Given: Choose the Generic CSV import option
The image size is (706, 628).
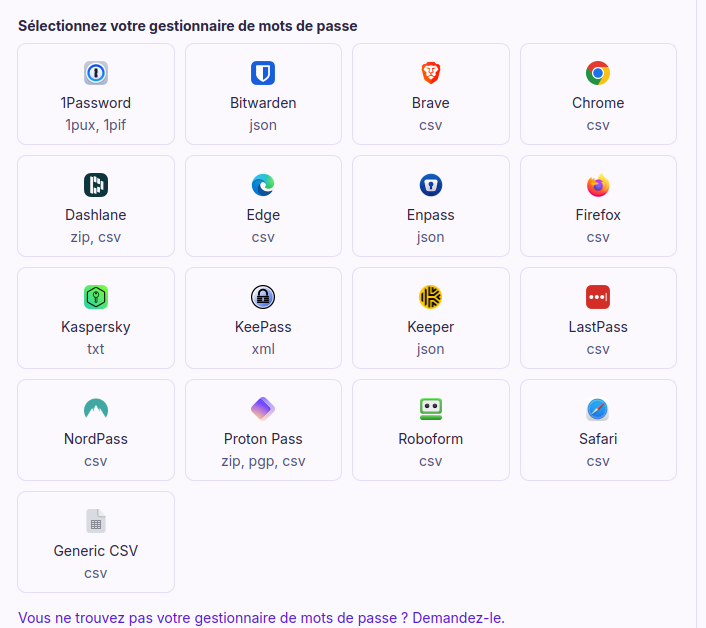Looking at the screenshot, I should point(96,542).
